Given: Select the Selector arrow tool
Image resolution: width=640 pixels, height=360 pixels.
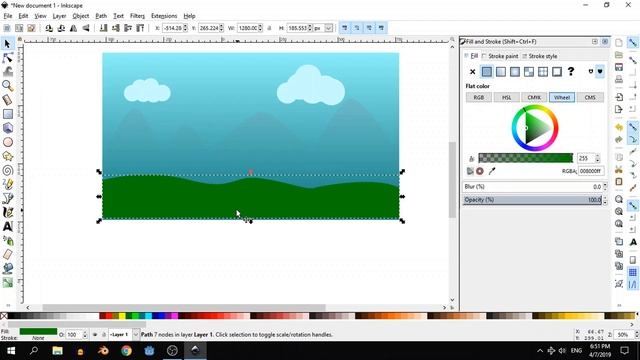Looking at the screenshot, I should (7, 44).
